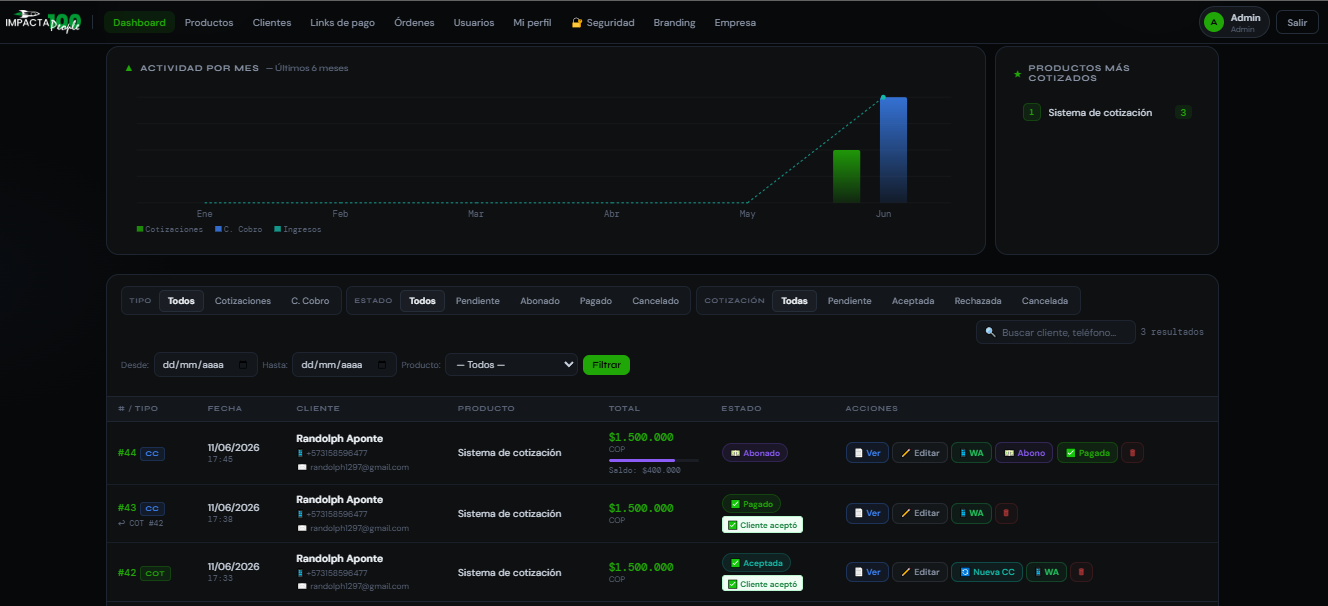
Task: Open Admin avatar profile circle
Action: click(1214, 22)
